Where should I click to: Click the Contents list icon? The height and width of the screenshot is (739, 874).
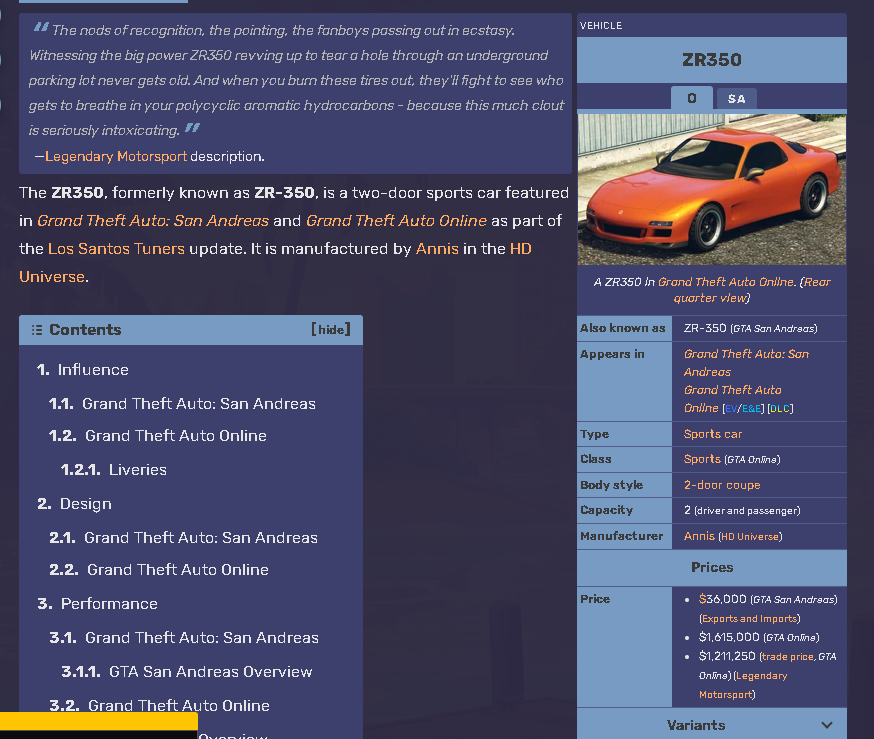[37, 330]
